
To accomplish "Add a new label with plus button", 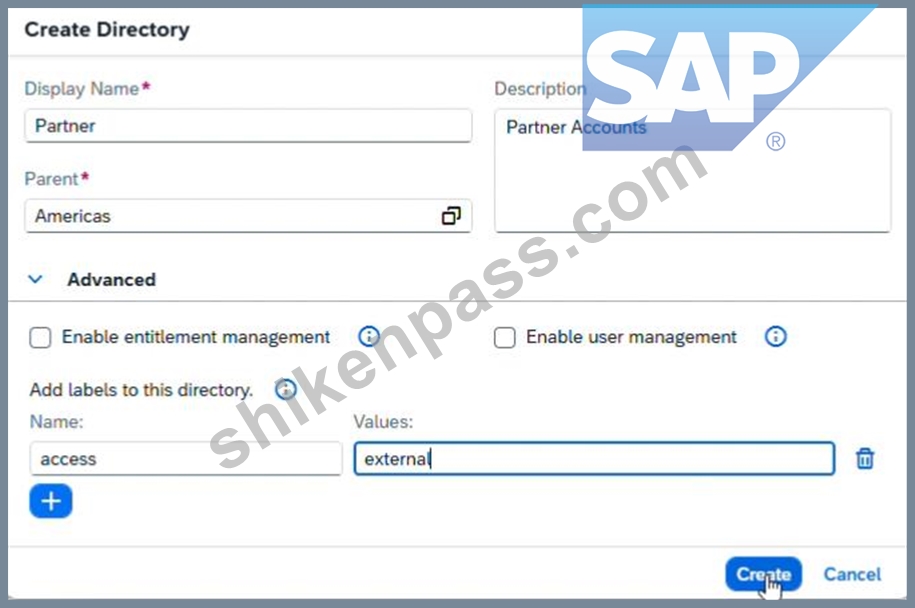I will pos(51,501).
